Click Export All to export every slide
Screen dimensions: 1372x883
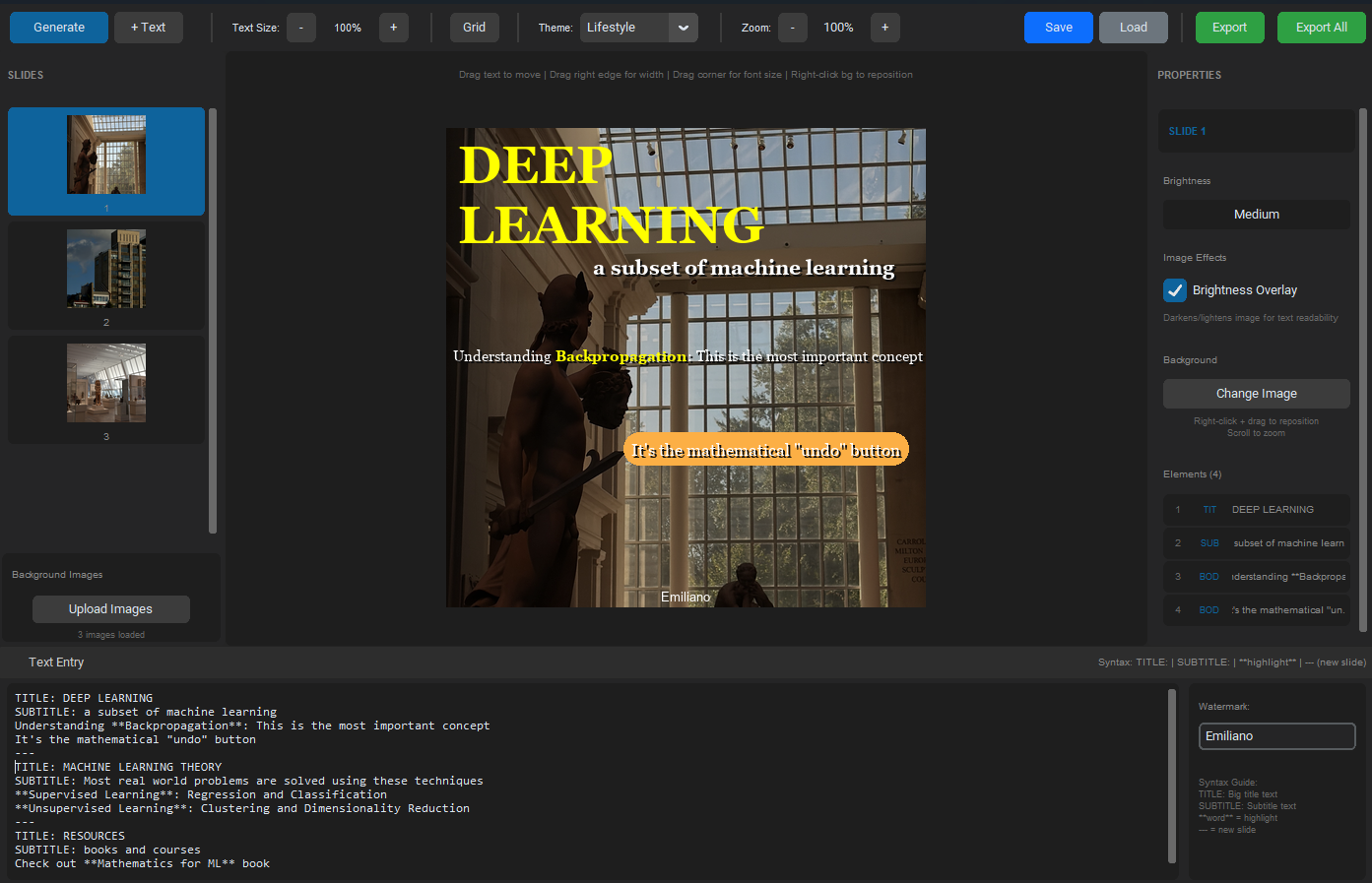click(x=1321, y=28)
